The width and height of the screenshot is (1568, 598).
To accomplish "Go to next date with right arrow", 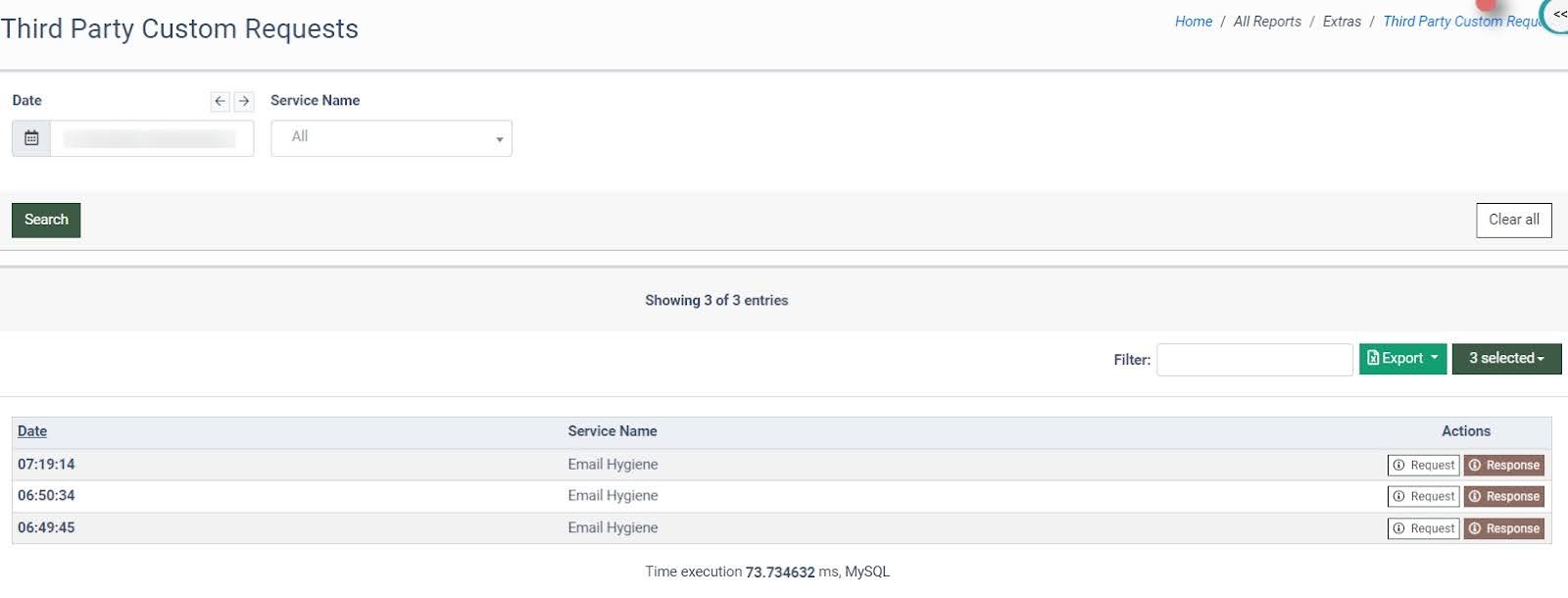I will point(244,101).
